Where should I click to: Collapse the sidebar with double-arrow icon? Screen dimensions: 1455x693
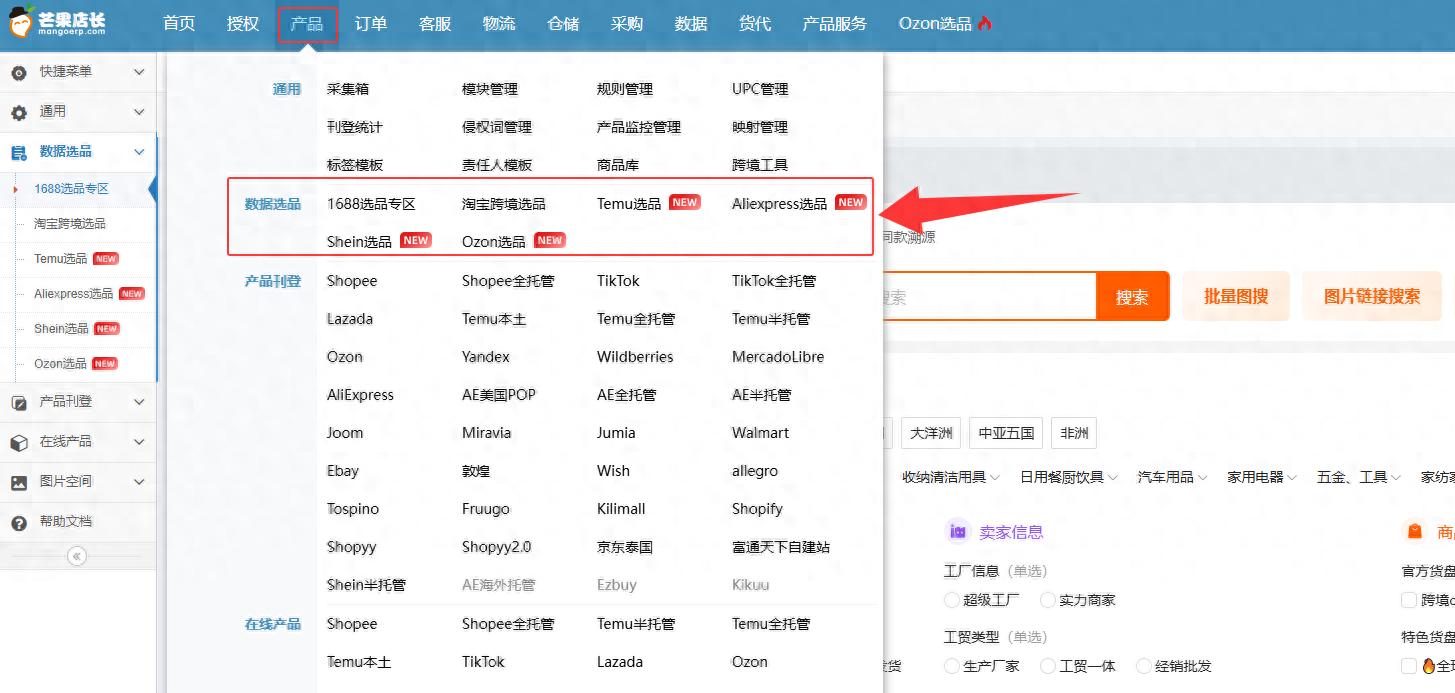[77, 556]
